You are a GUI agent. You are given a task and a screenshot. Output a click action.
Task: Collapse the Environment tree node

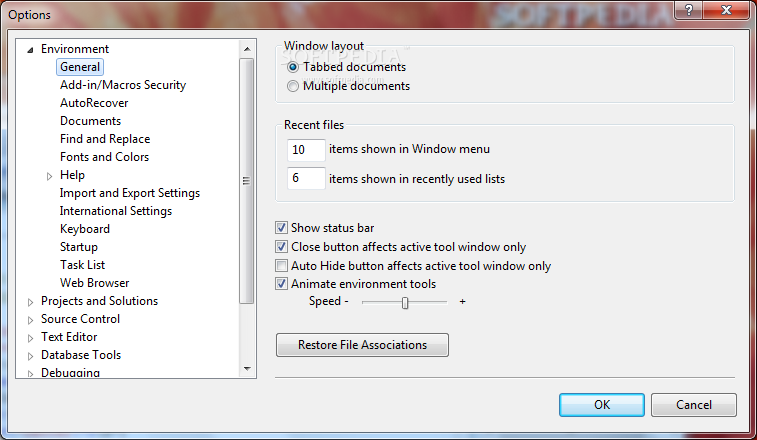pos(30,50)
